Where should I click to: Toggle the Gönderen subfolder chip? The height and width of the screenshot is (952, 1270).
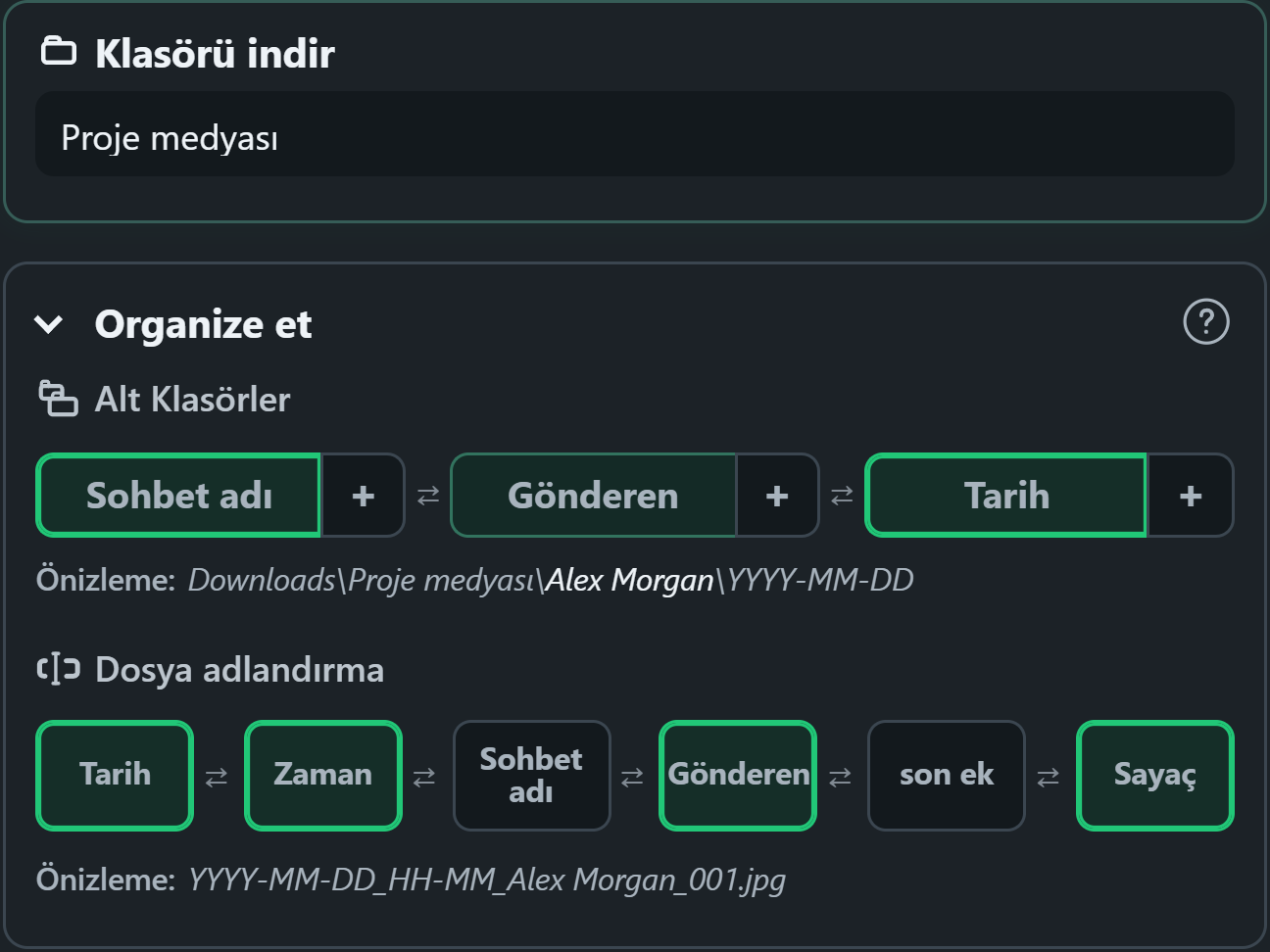(x=593, y=496)
